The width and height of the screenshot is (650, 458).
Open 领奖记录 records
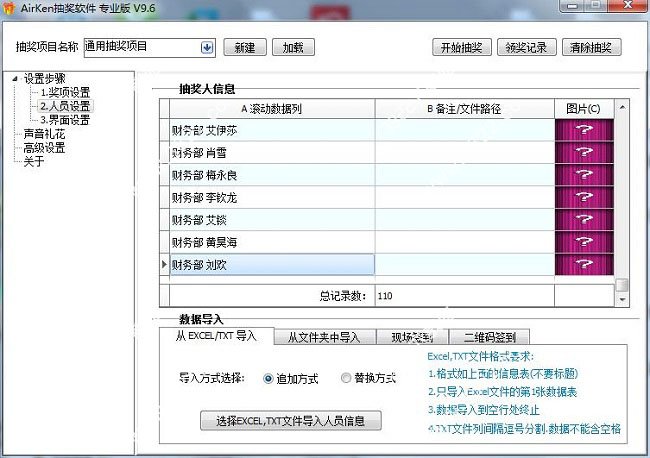click(x=526, y=47)
